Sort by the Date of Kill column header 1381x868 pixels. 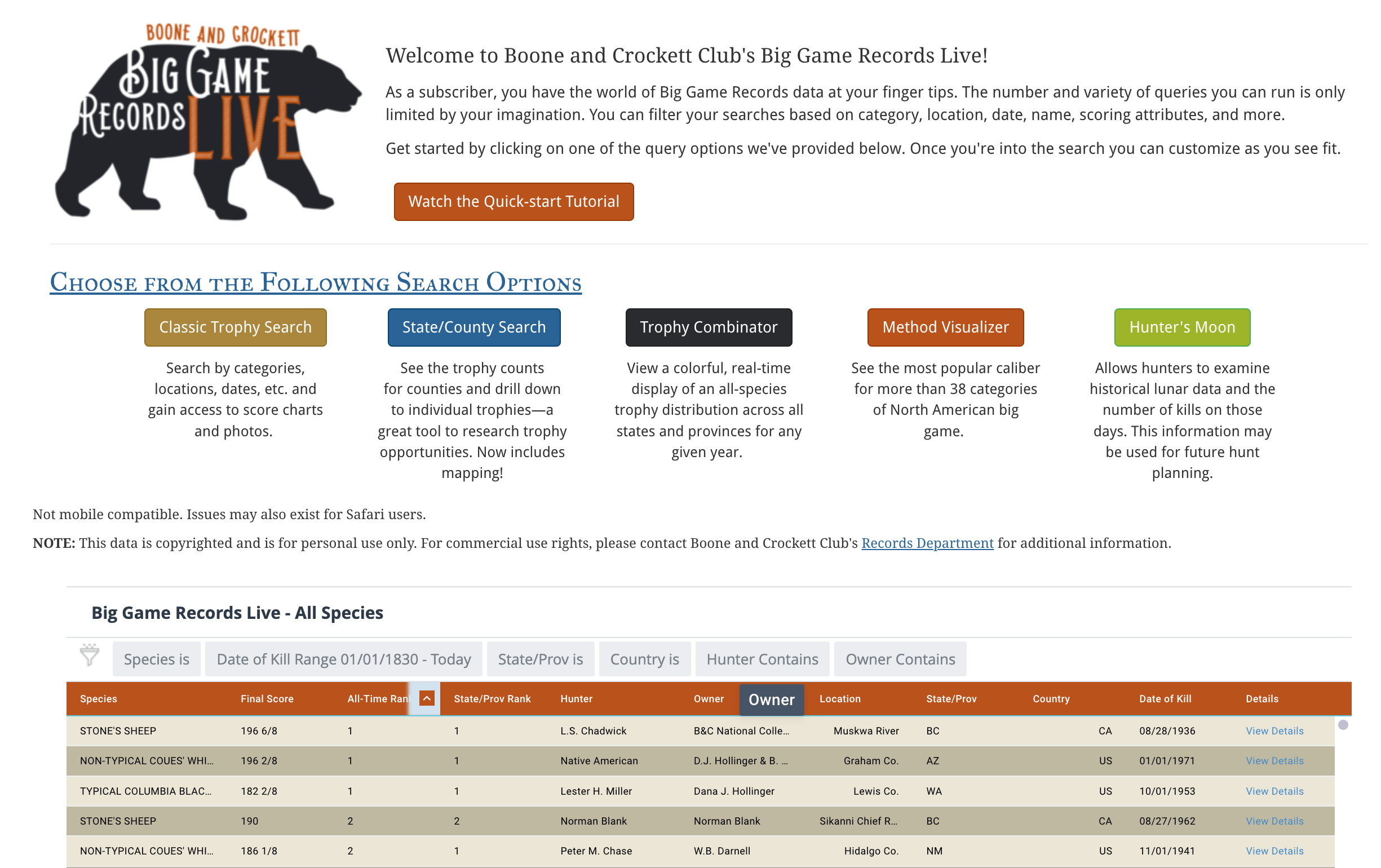click(x=1165, y=699)
